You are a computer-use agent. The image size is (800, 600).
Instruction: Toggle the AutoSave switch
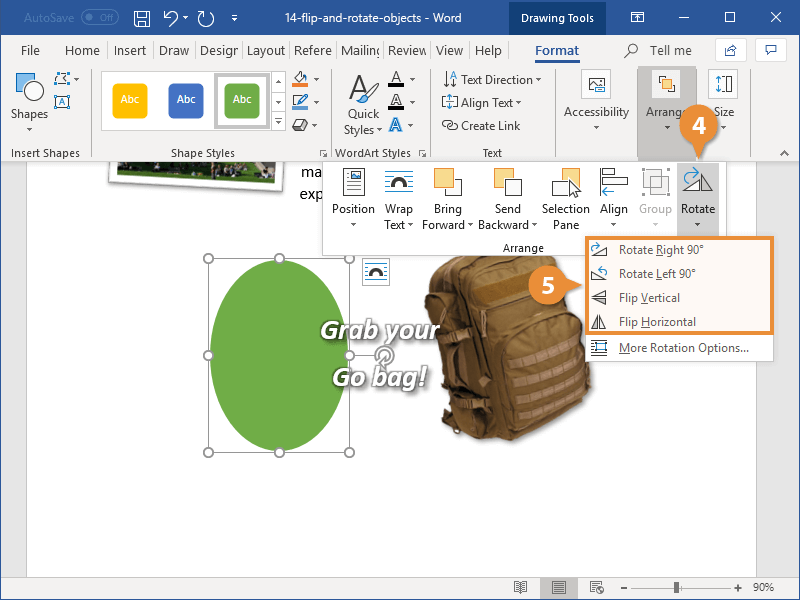pyautogui.click(x=100, y=18)
